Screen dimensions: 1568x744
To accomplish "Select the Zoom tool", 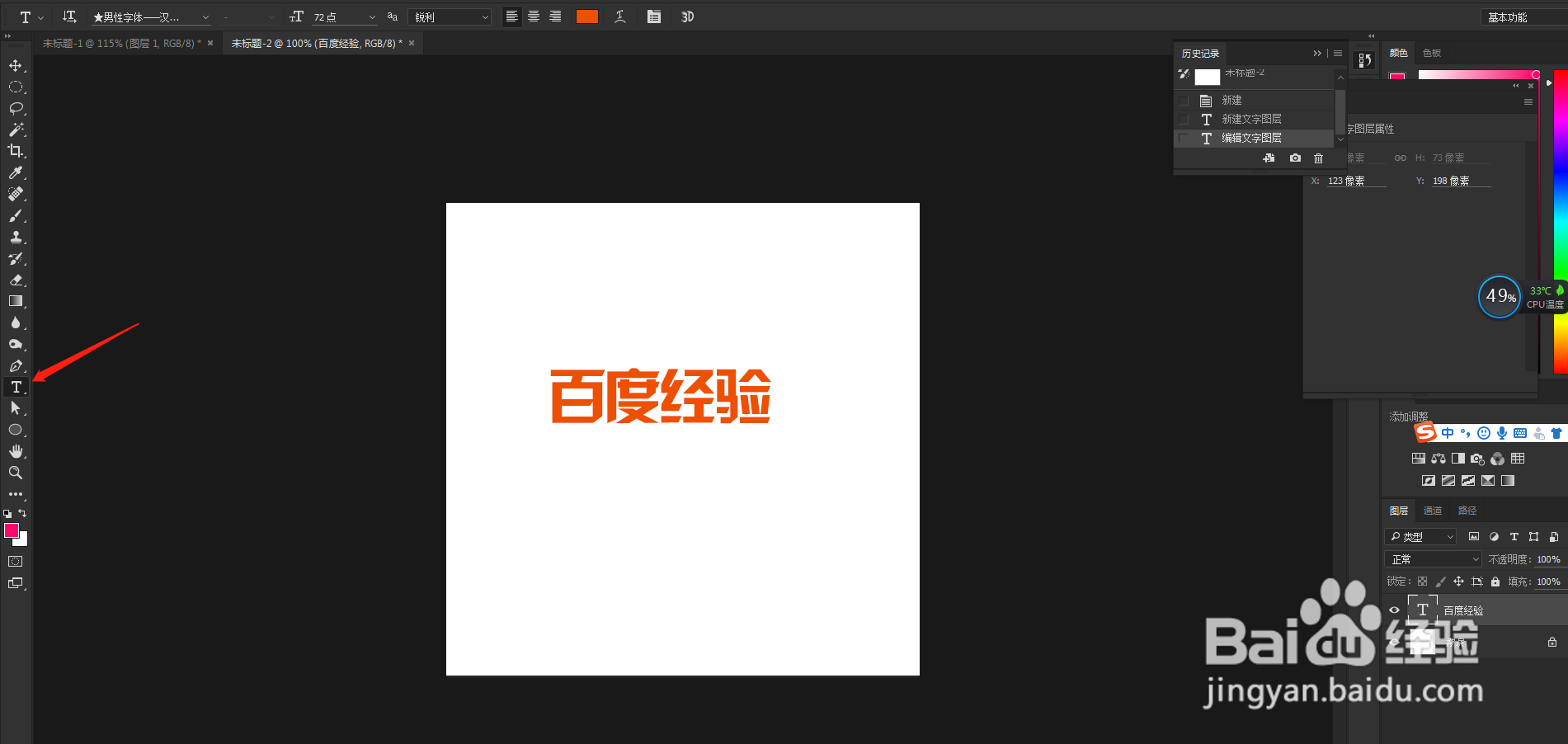I will pos(16,473).
